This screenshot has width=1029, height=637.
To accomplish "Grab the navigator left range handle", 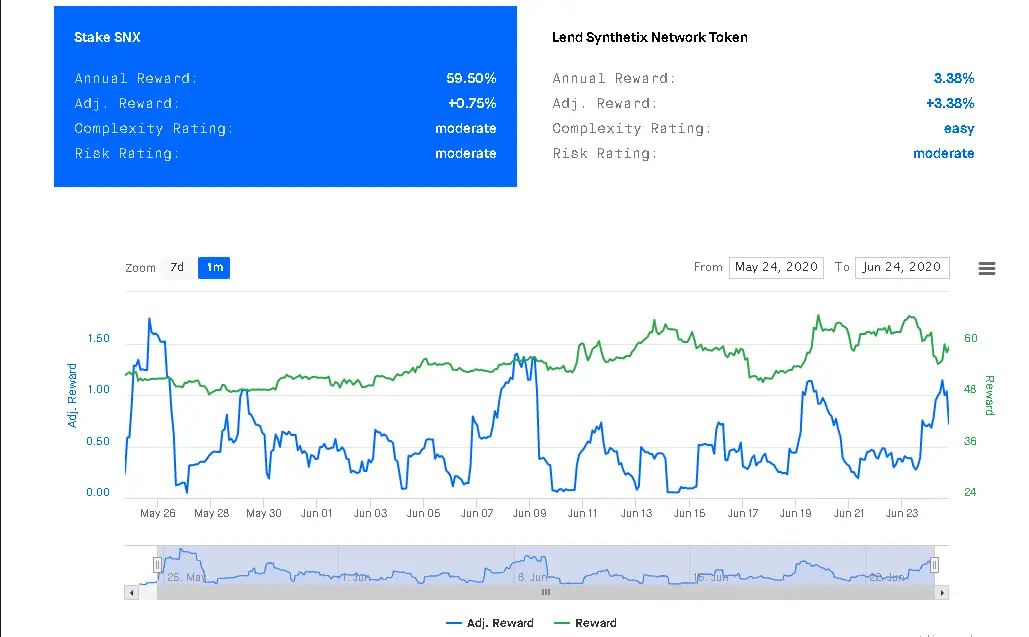I will [x=158, y=565].
